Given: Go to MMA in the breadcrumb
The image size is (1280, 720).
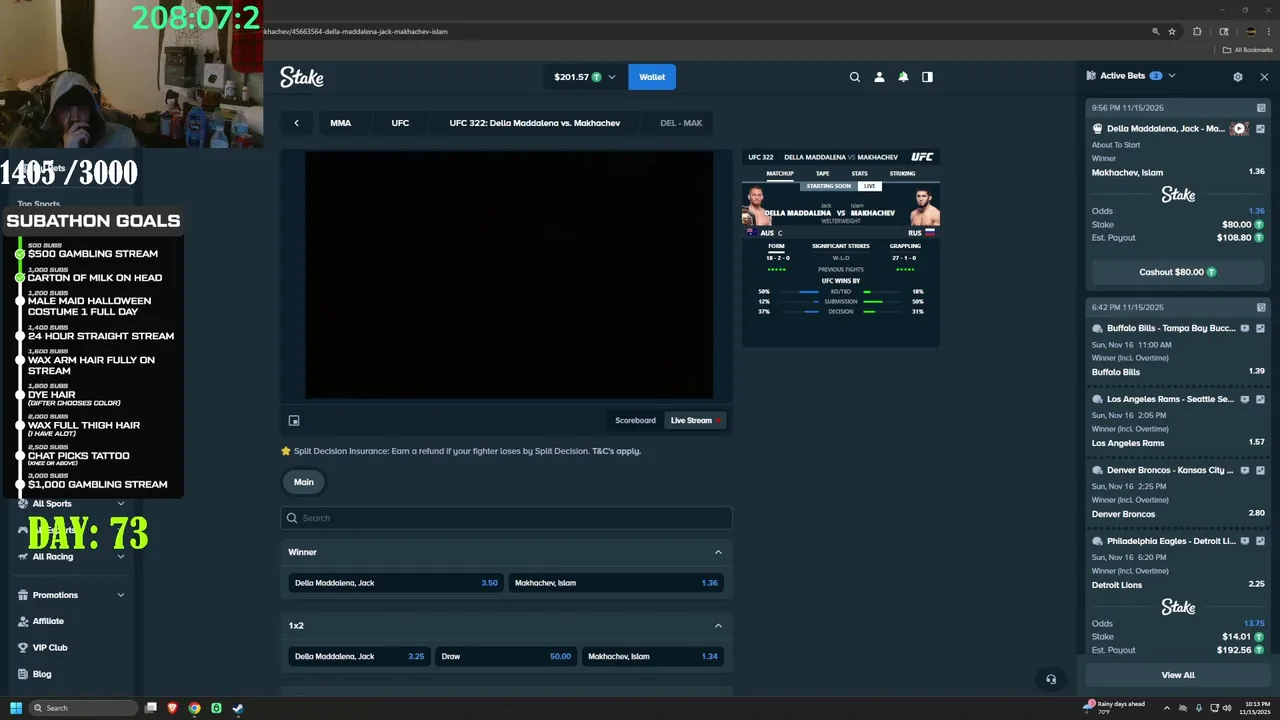Looking at the screenshot, I should click(340, 123).
